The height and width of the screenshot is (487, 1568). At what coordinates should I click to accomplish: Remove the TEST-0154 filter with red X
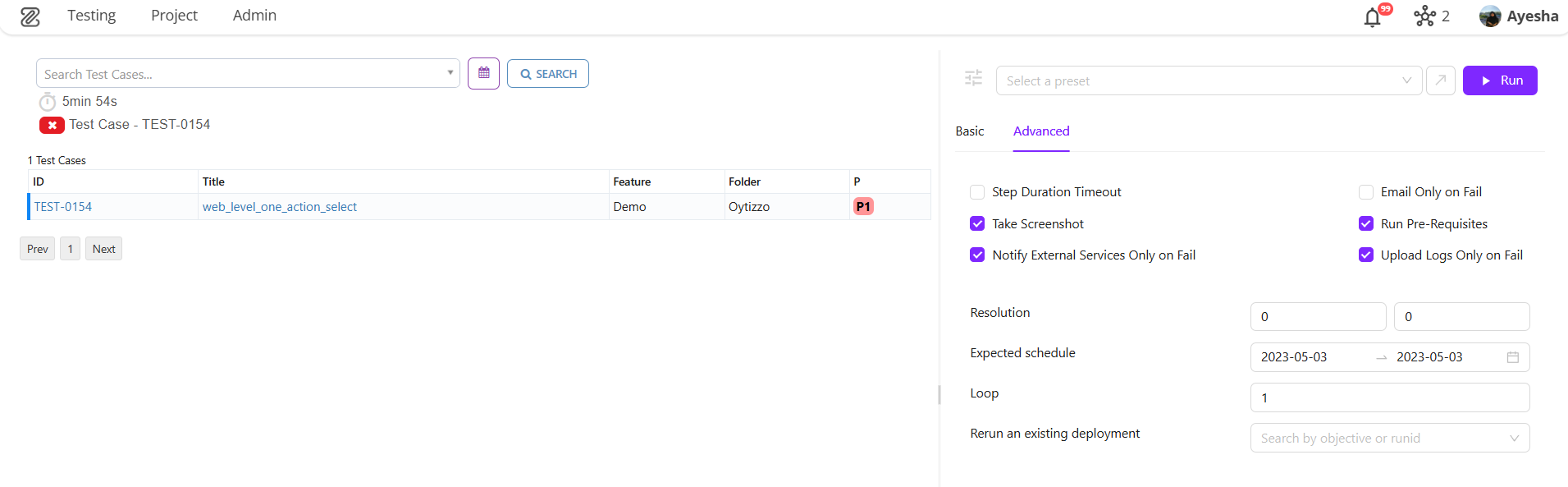point(52,125)
